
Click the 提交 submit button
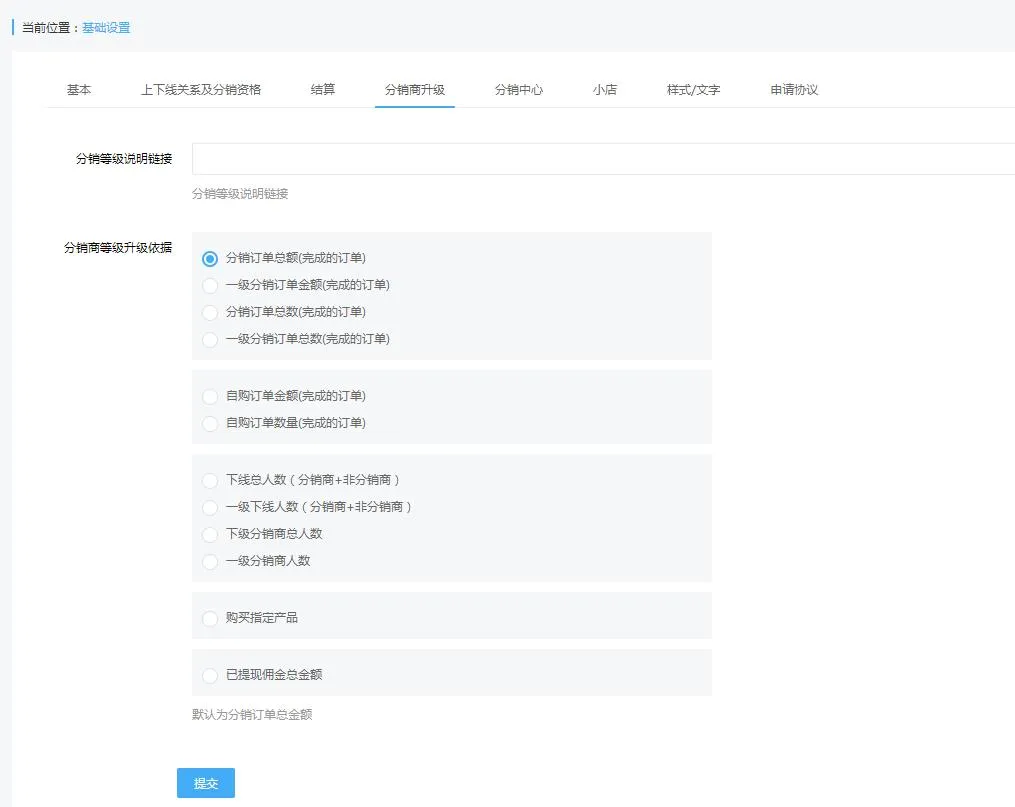pos(206,783)
